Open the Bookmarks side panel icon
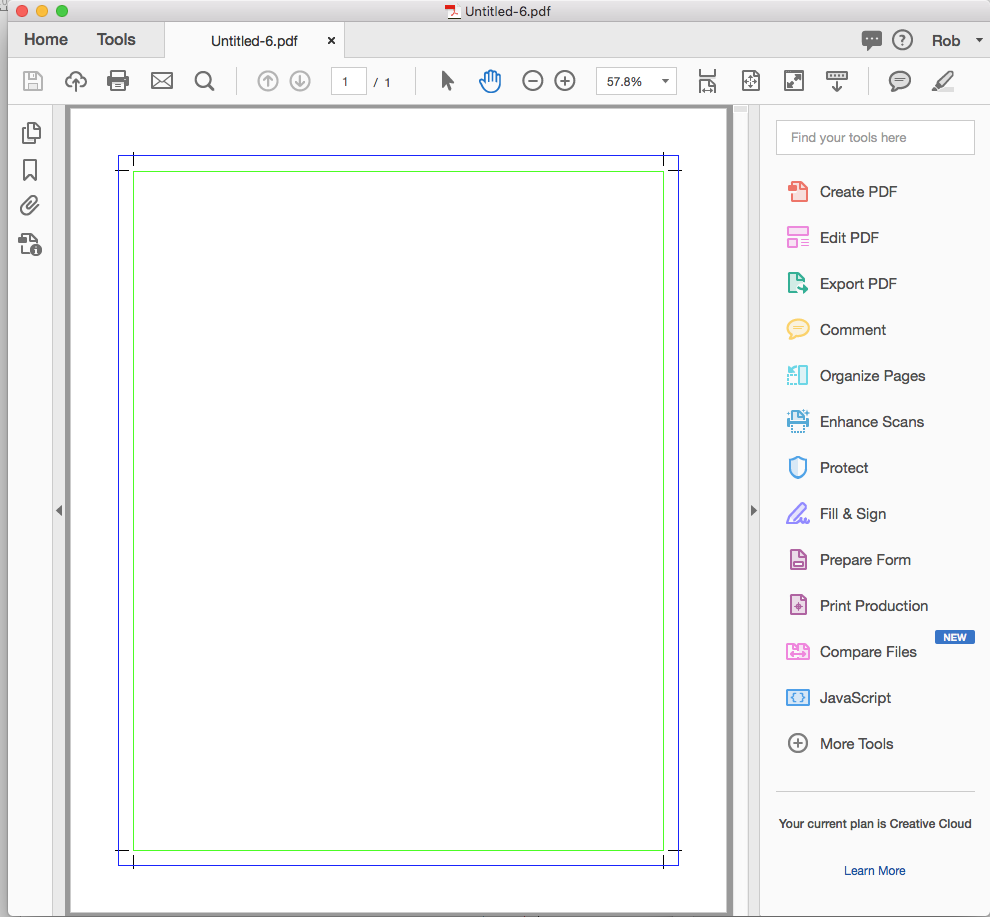The width and height of the screenshot is (990, 917). coord(30,170)
